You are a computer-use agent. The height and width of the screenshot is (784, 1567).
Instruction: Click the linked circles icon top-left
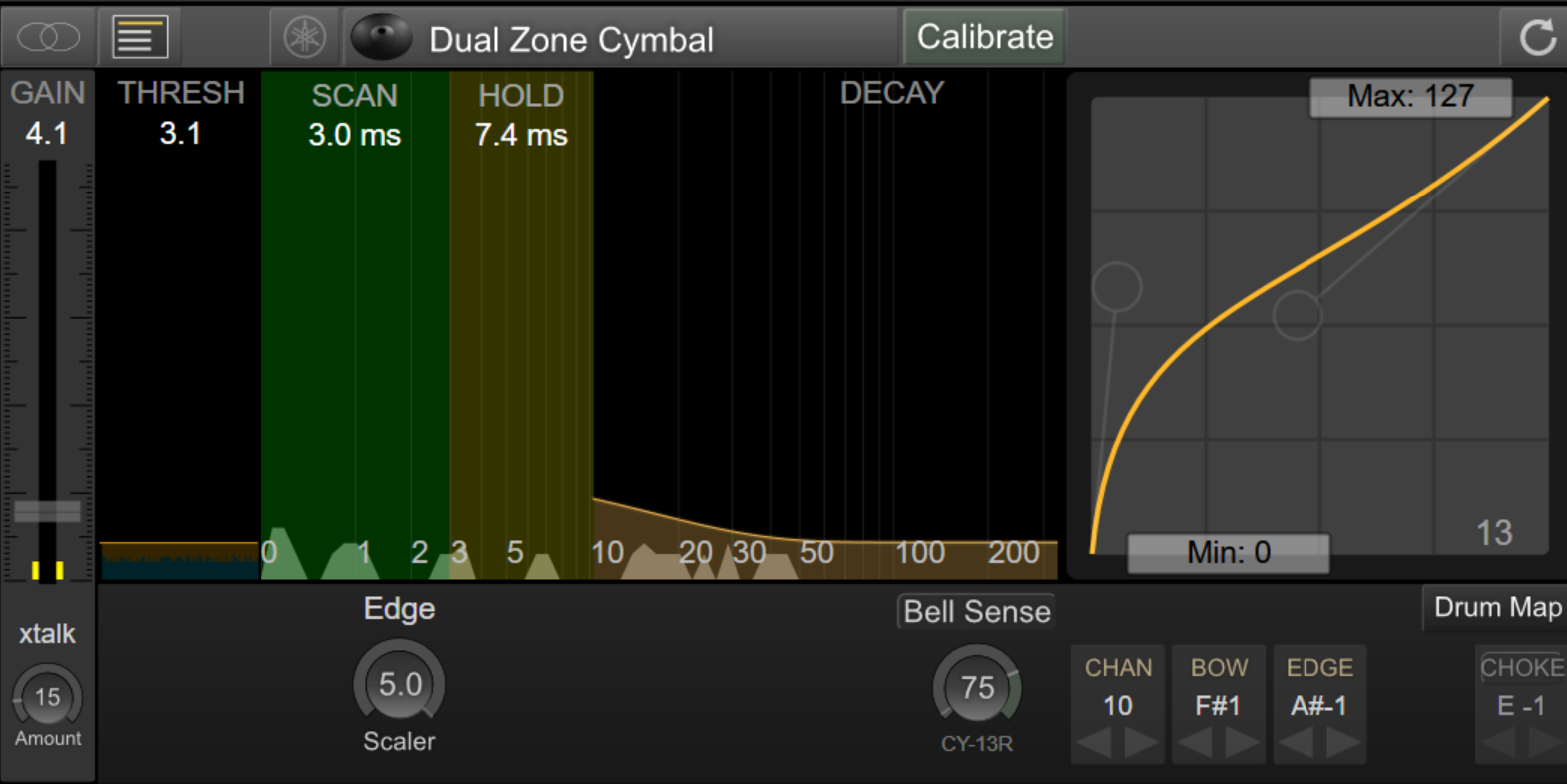(47, 38)
